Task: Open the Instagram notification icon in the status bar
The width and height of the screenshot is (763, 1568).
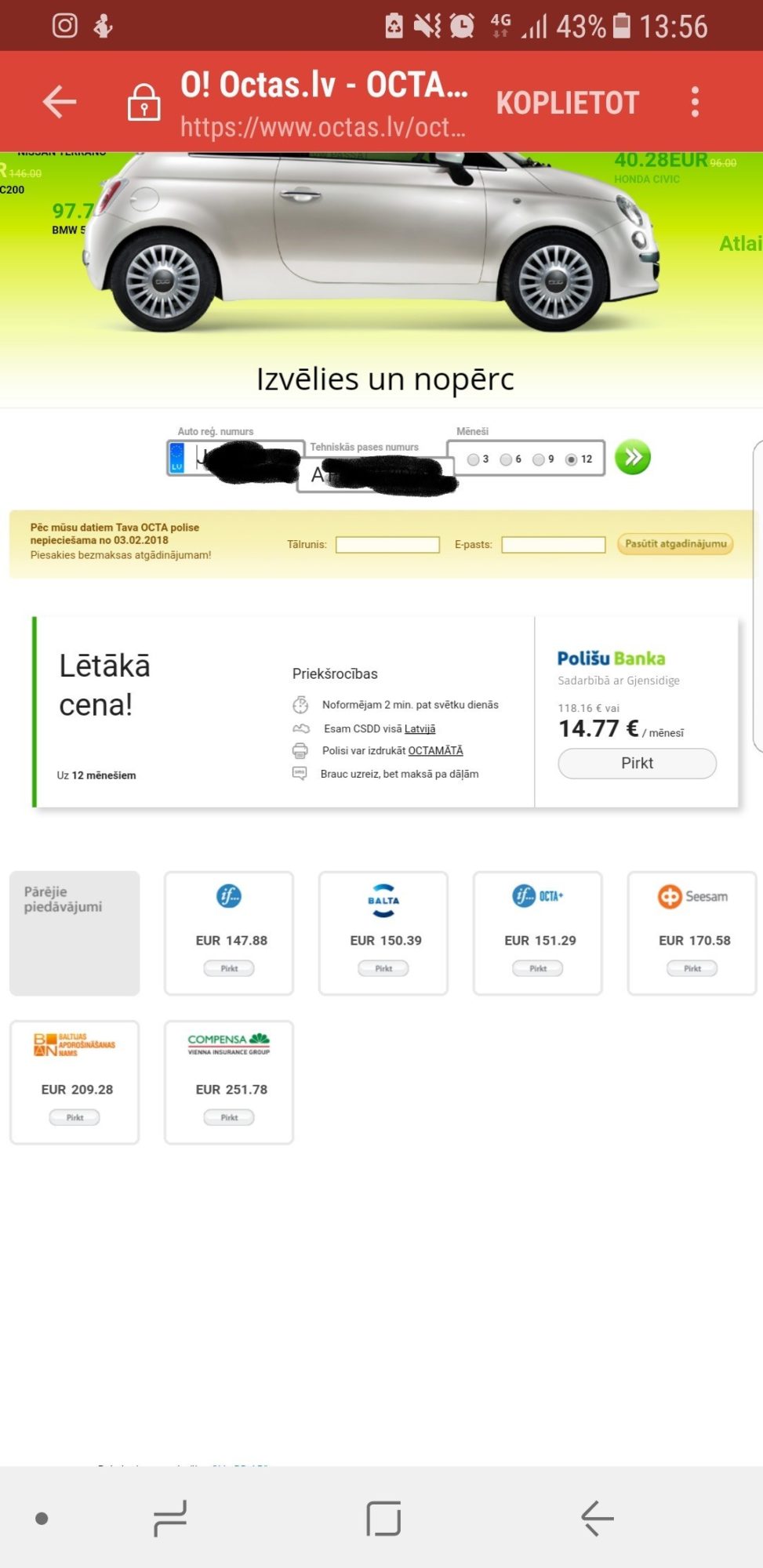Action: click(x=65, y=26)
